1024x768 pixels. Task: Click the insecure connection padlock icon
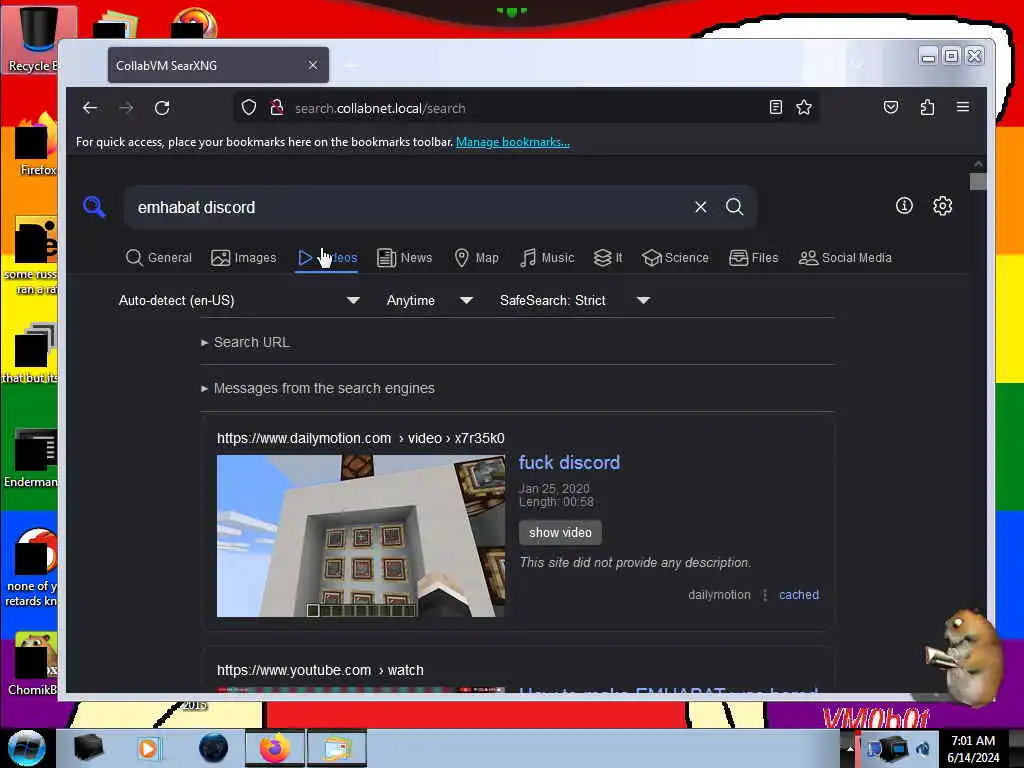point(277,108)
